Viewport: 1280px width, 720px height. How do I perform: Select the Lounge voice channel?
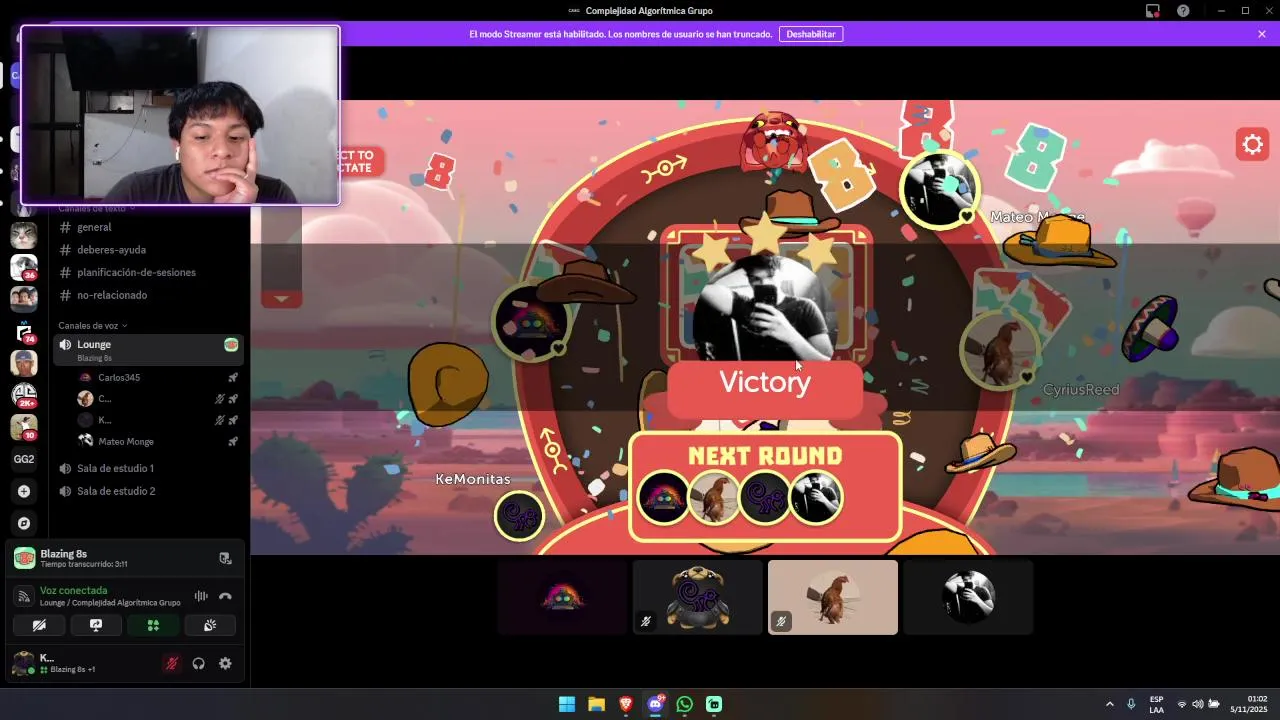[x=147, y=349]
